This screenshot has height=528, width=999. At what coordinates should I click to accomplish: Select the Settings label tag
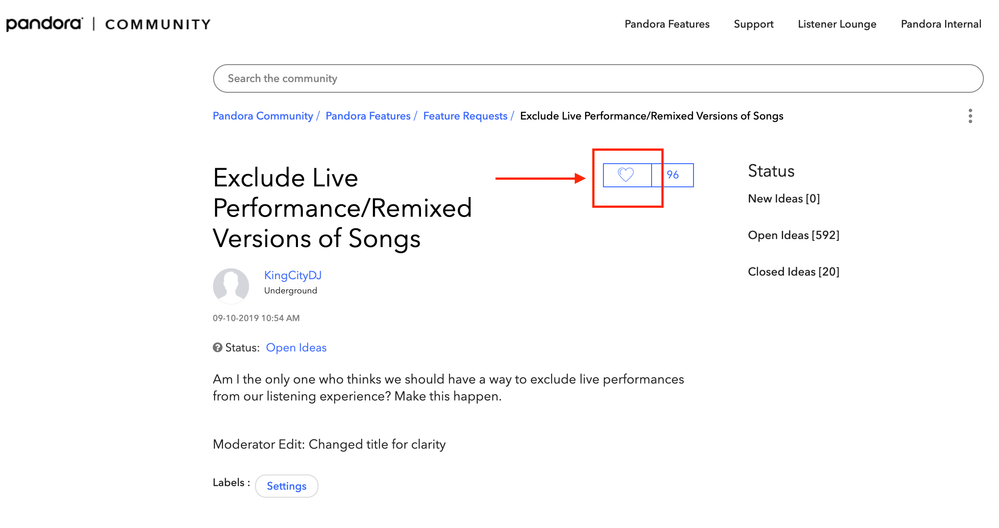287,486
